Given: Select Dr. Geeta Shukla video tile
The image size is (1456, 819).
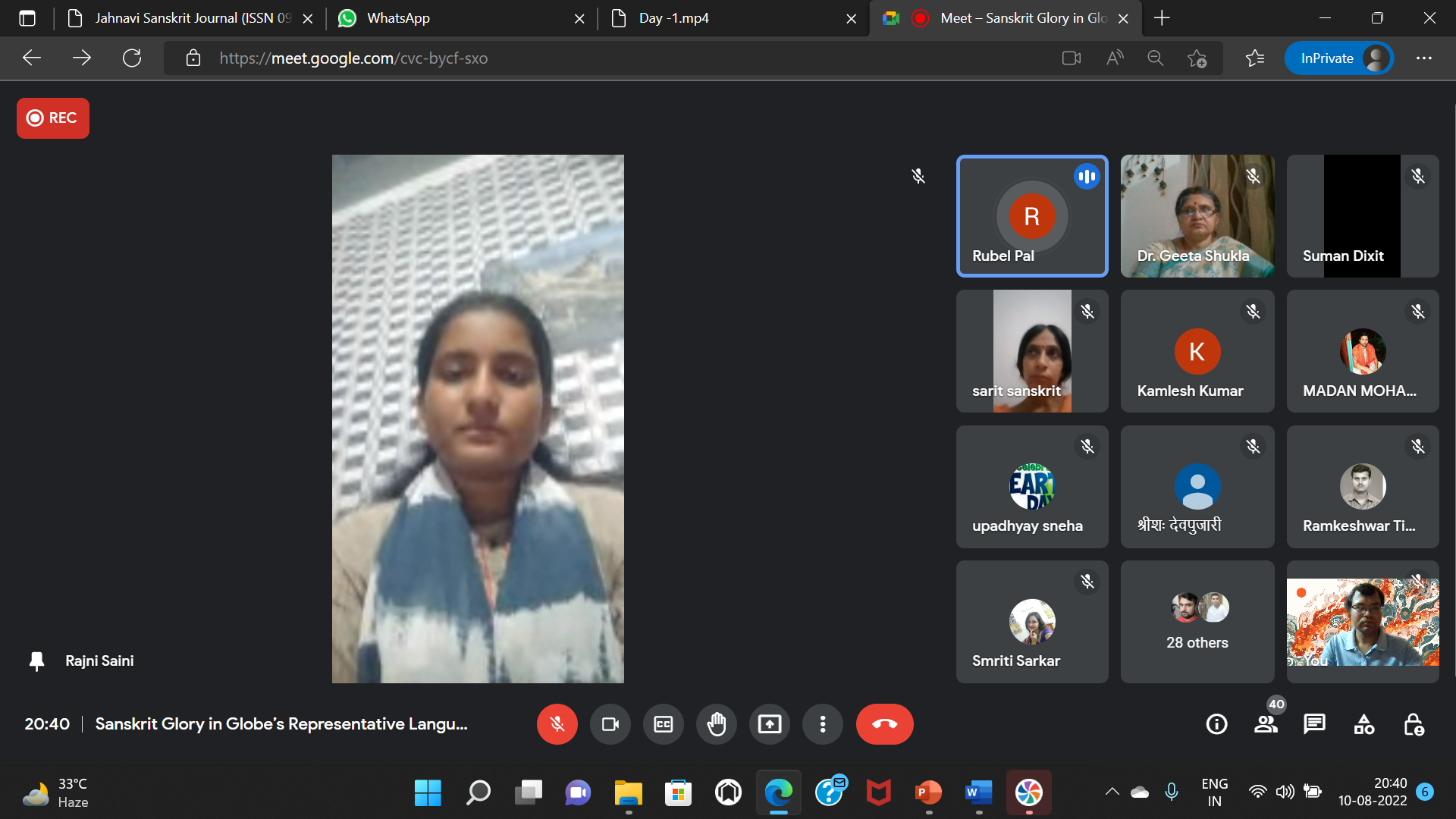Looking at the screenshot, I should 1197,216.
